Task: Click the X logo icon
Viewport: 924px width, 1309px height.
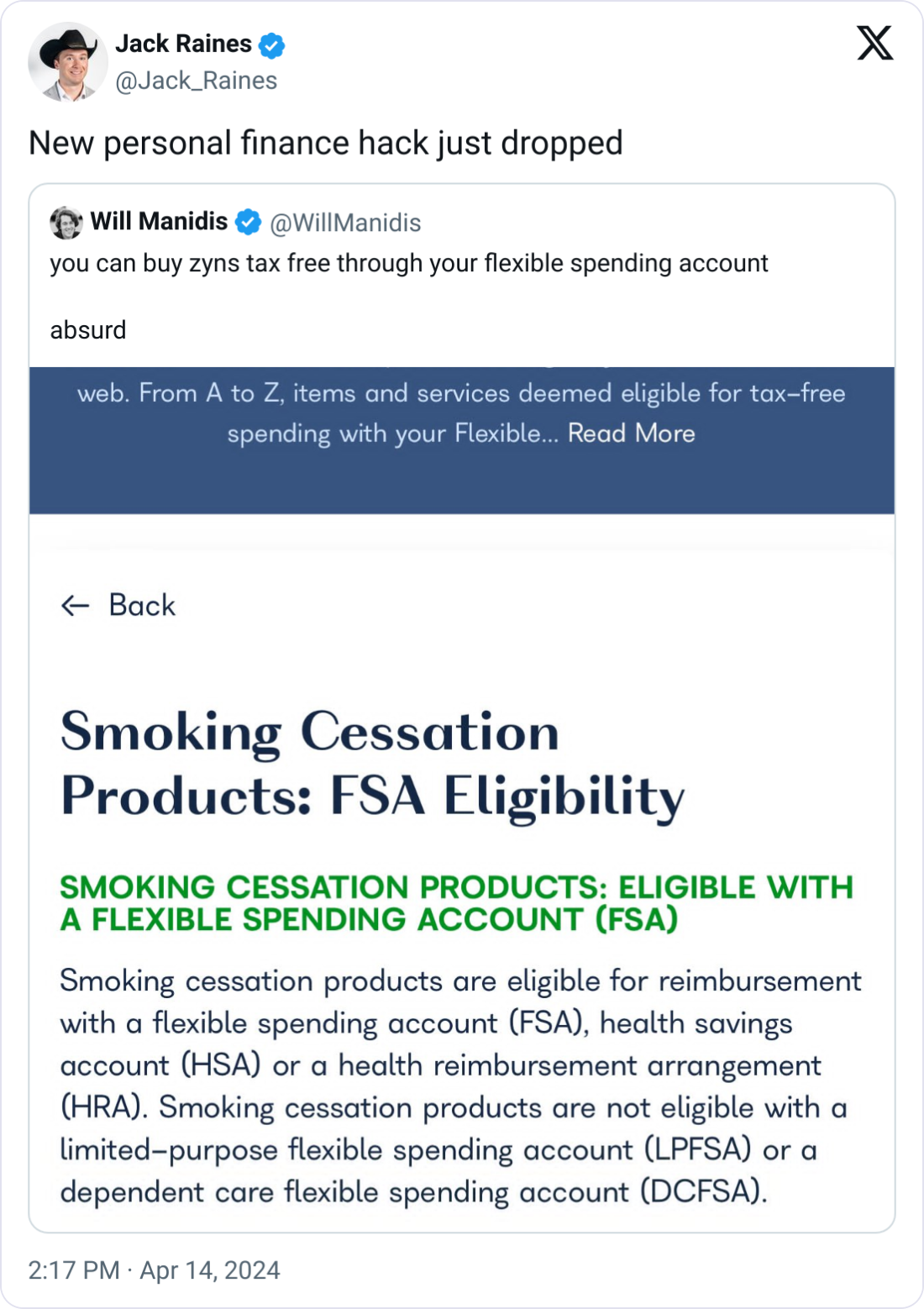Action: tap(874, 43)
